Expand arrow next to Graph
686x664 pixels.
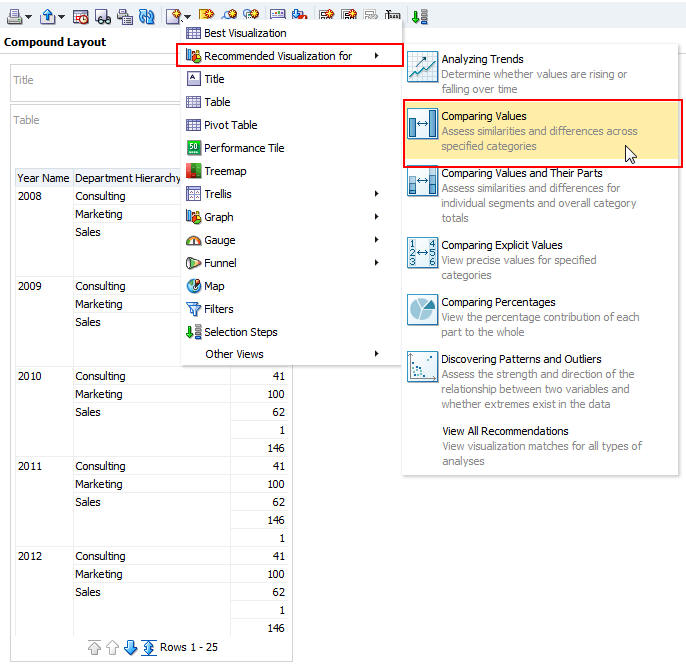376,217
